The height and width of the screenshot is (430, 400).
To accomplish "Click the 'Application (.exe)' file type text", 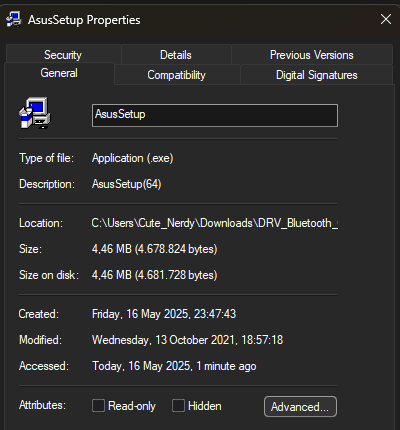I will click(133, 158).
